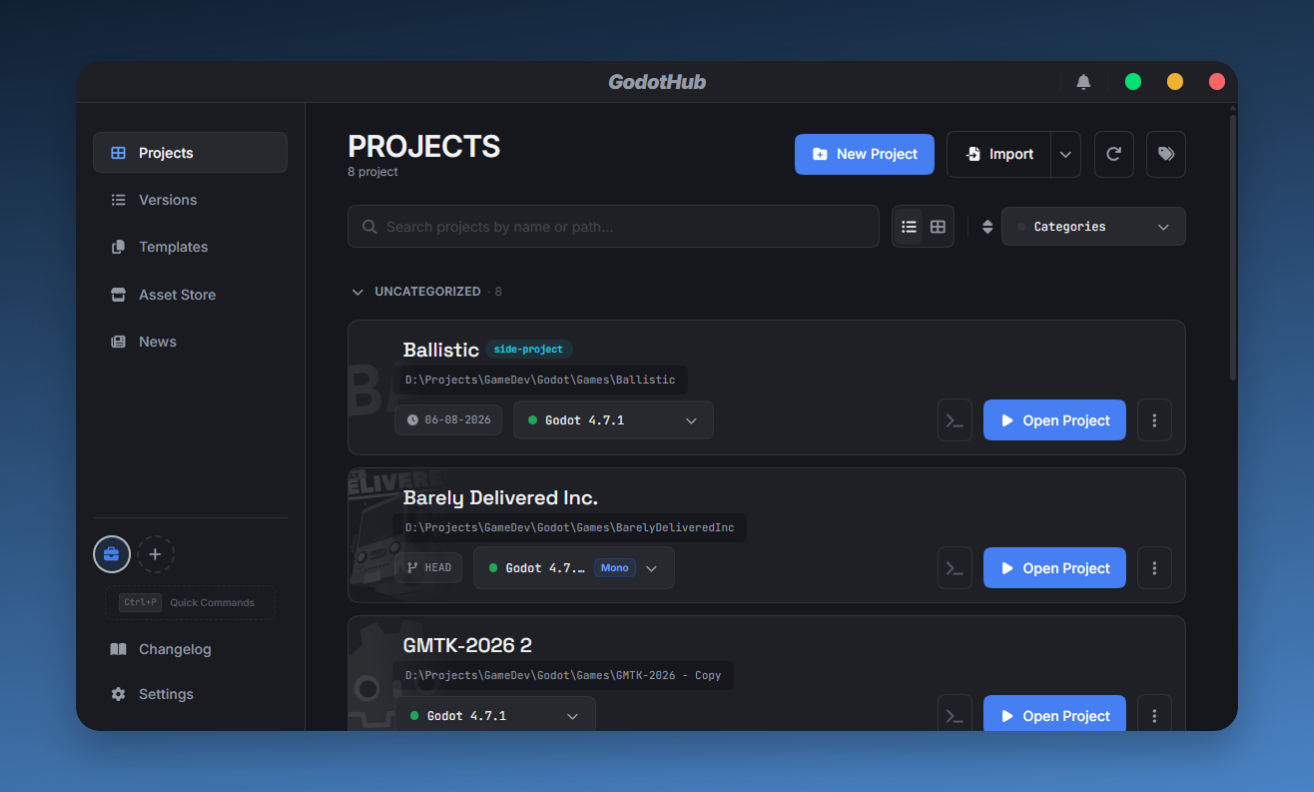Go to Templates in sidebar
Screen dimensions: 1314x792
[x=190, y=247]
